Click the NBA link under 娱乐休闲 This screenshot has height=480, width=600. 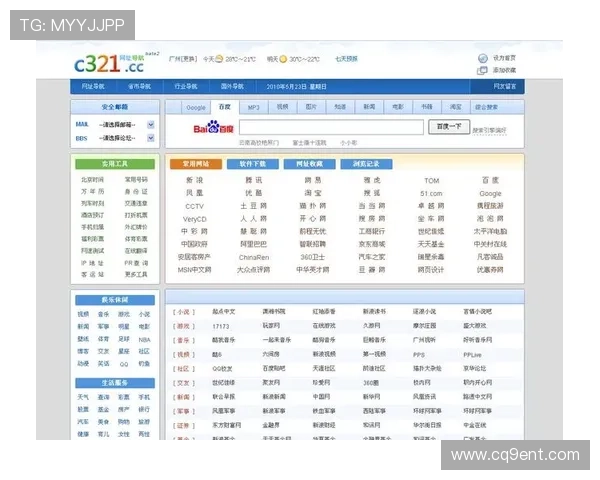(x=144, y=340)
